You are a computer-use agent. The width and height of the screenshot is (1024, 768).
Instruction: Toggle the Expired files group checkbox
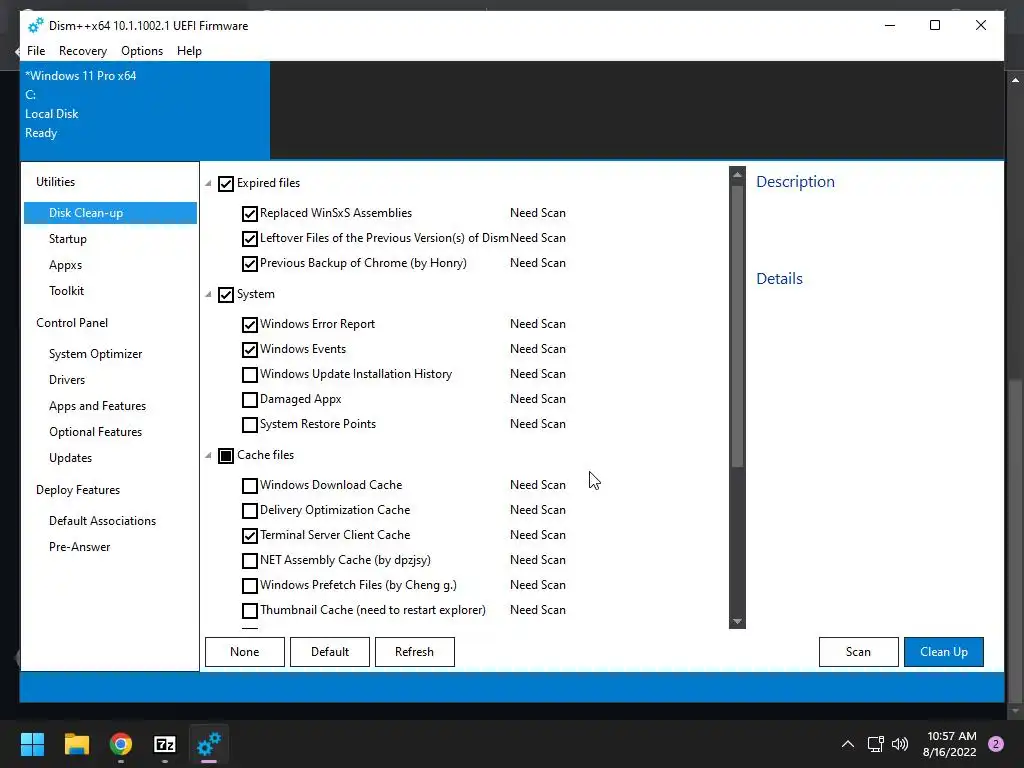click(226, 184)
